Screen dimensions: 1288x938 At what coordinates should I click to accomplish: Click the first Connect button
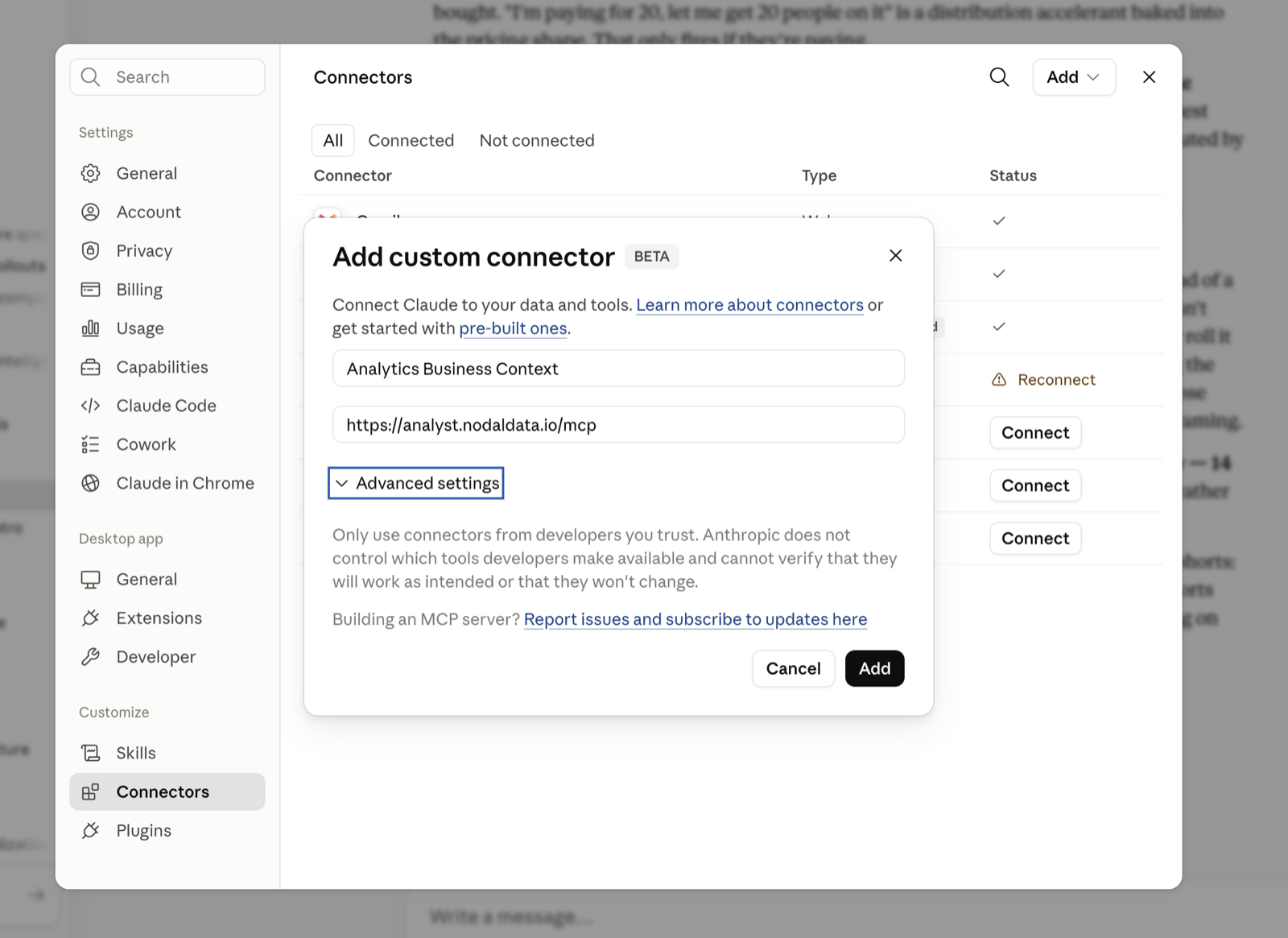point(1035,432)
